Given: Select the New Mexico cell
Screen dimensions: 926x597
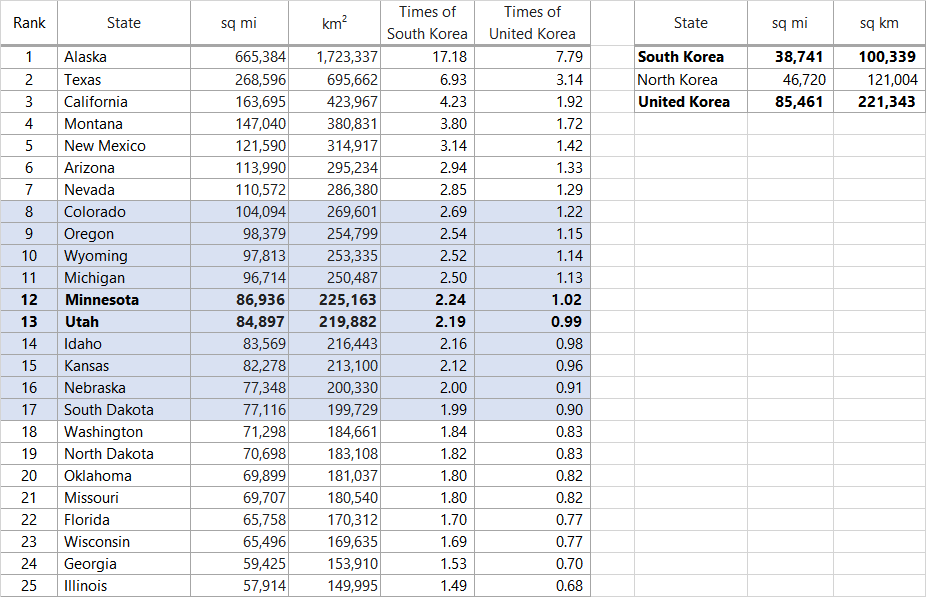Looking at the screenshot, I should pos(123,146).
